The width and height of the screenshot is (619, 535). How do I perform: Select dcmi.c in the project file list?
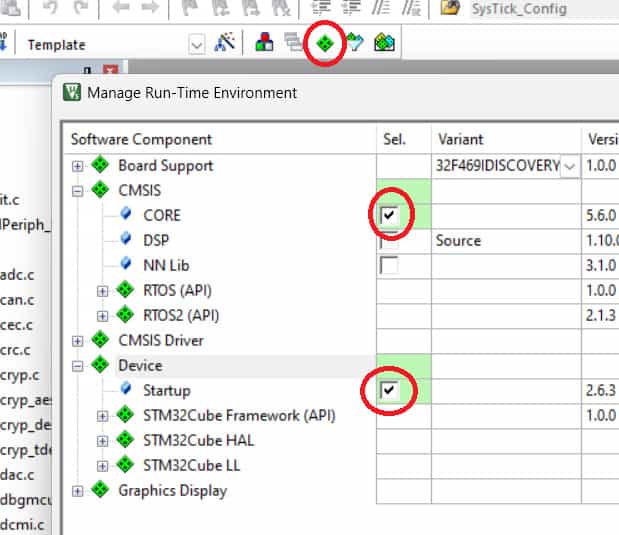click(x=22, y=525)
